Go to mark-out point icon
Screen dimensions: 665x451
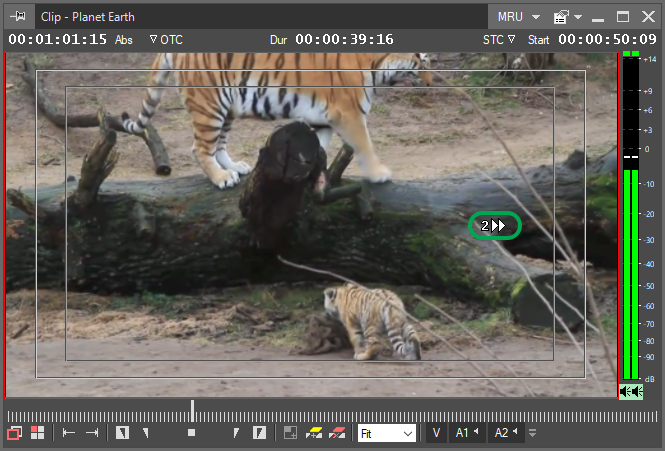(92, 433)
